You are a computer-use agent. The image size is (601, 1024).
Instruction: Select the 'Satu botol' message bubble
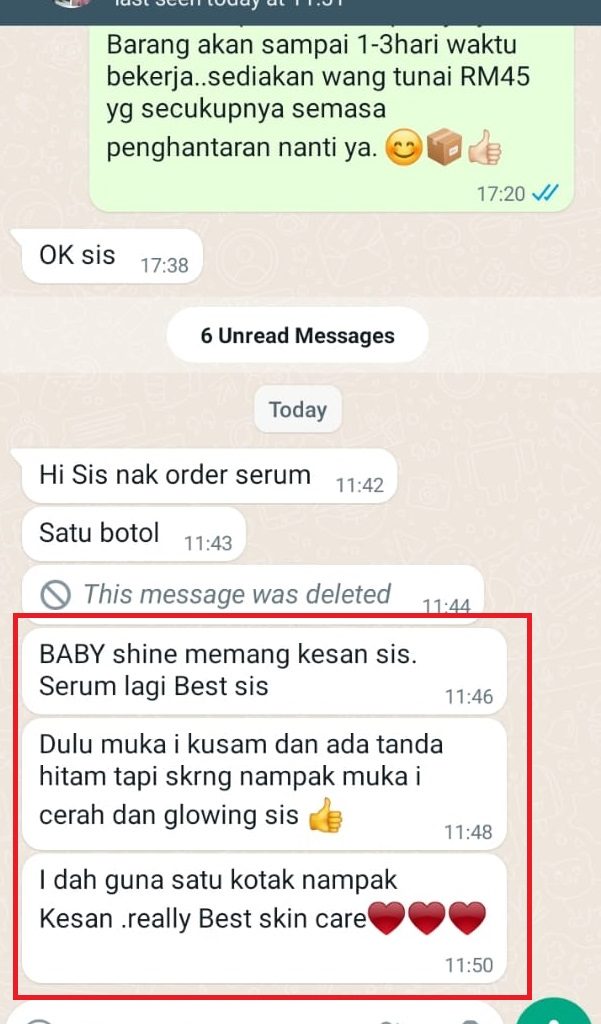pyautogui.click(x=133, y=534)
